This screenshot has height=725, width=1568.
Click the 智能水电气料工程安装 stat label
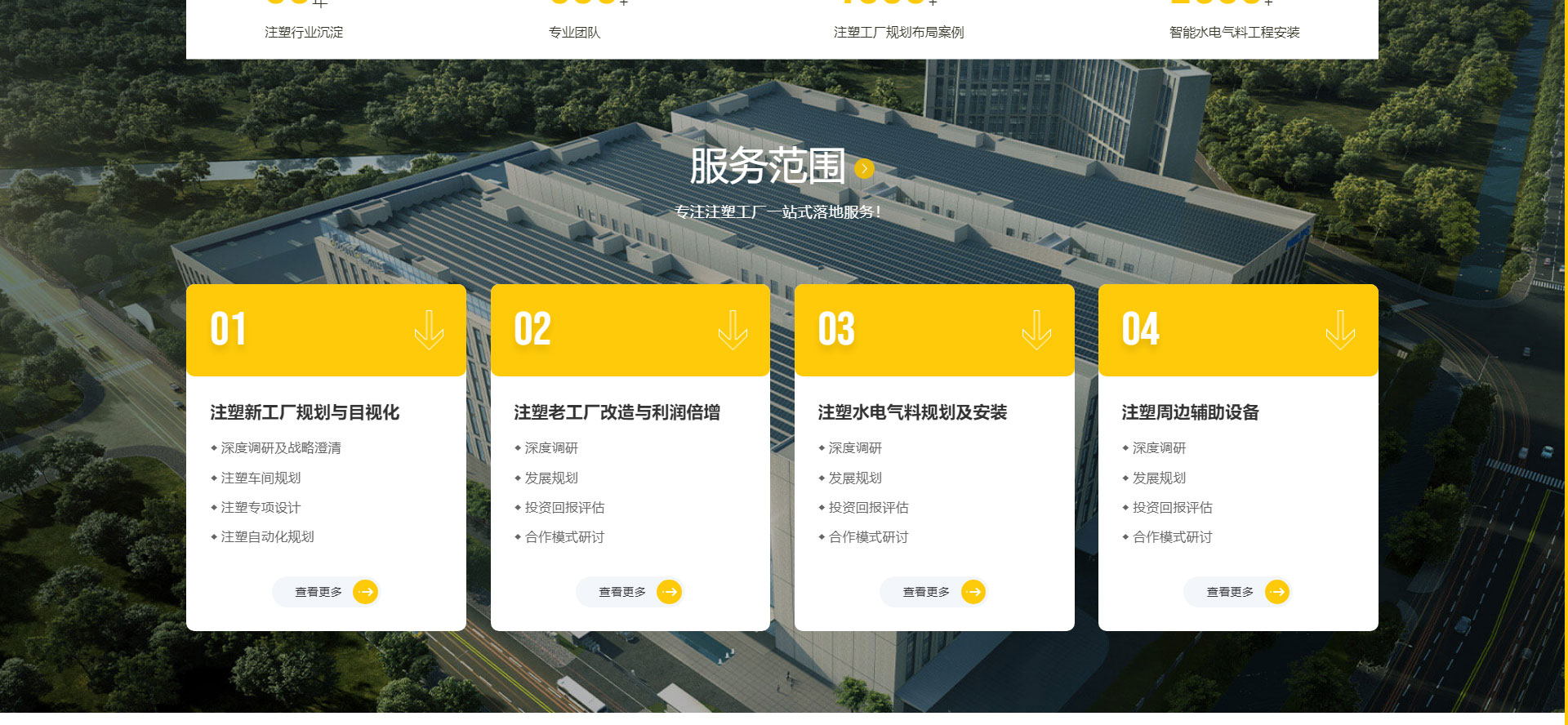[1234, 33]
